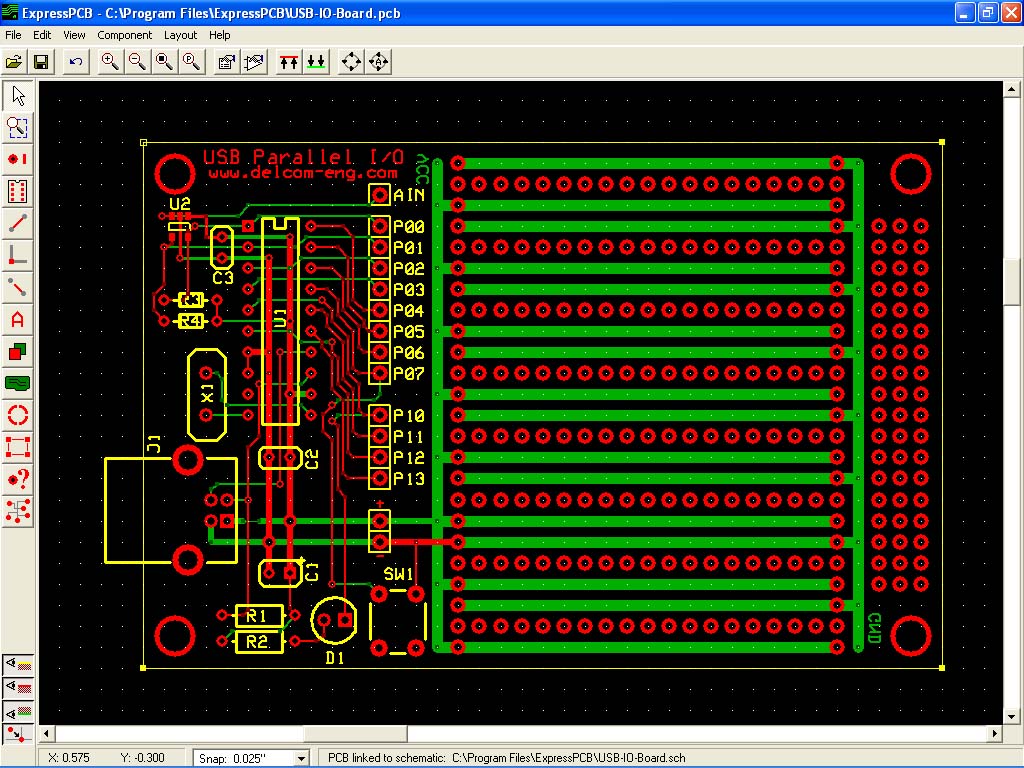Select the filled plane tool
1024x768 pixels.
[x=17, y=383]
